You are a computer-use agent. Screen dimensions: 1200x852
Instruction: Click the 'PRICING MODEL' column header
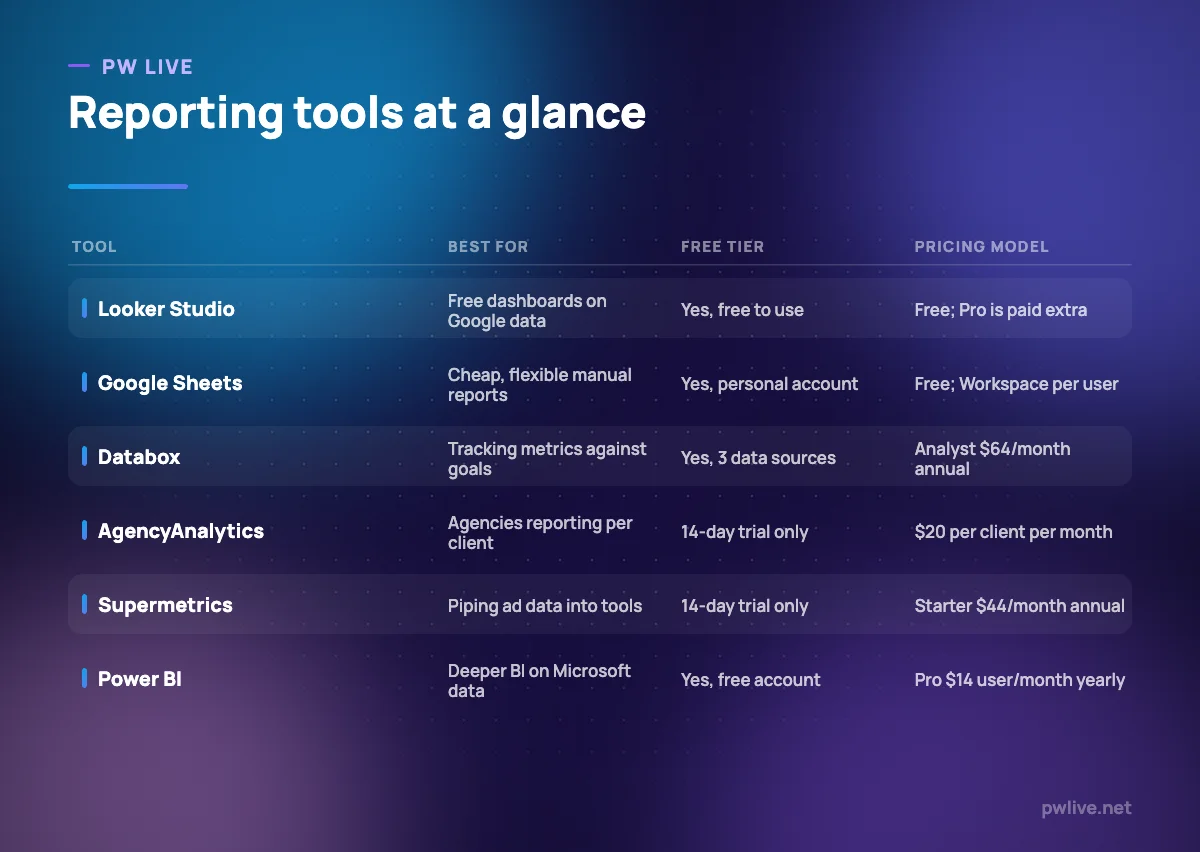pyautogui.click(x=981, y=246)
